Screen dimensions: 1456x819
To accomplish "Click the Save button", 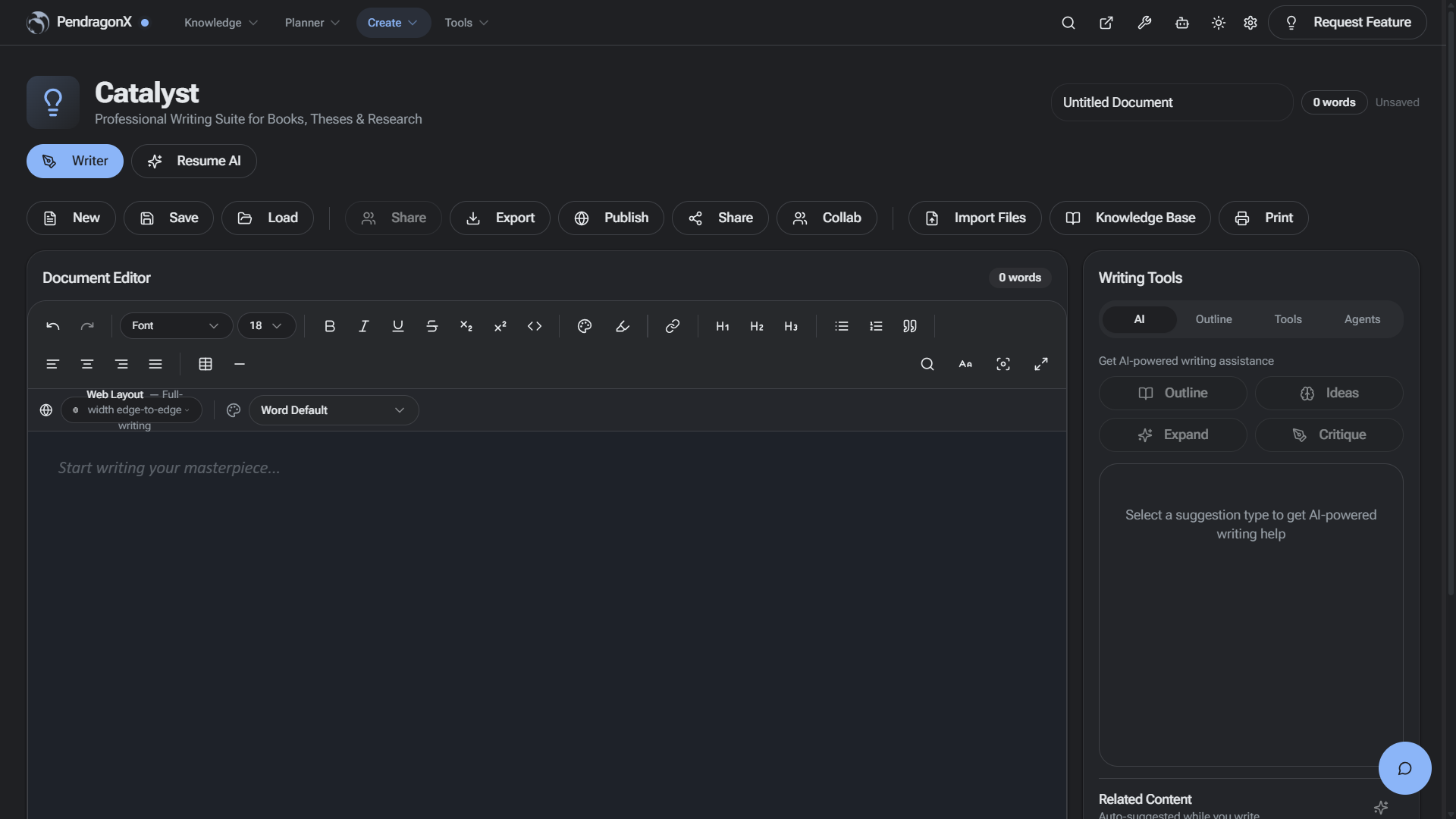I will coord(168,218).
